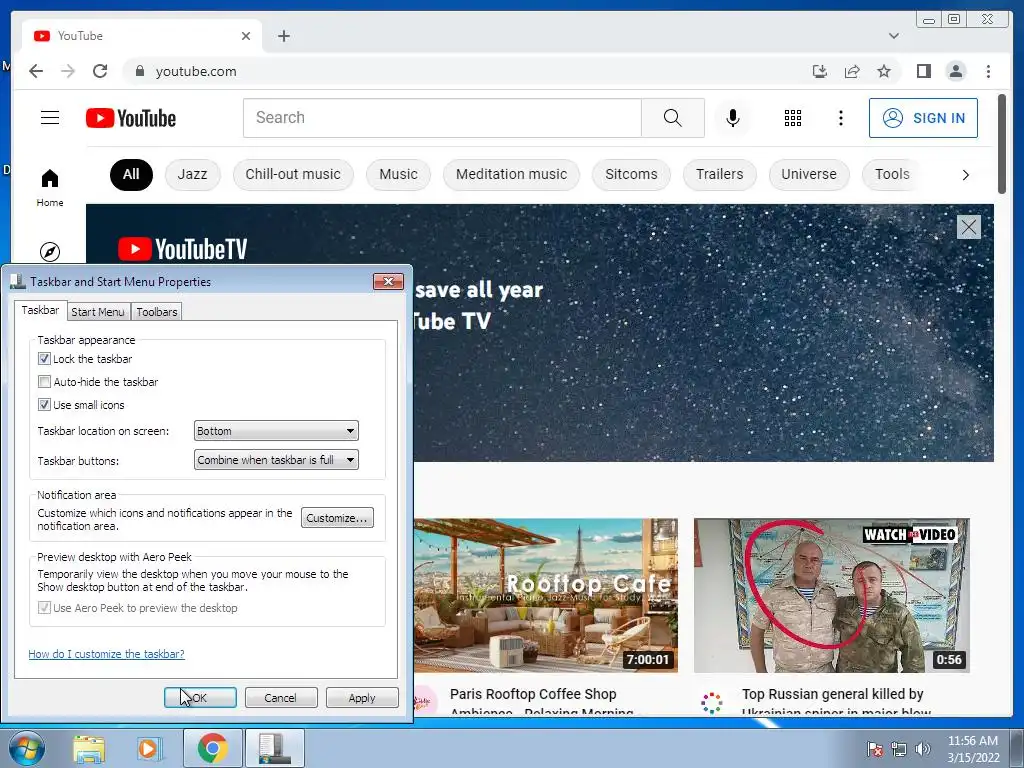Screen dimensions: 1024x768
Task: Click the network tray icon
Action: (899, 749)
